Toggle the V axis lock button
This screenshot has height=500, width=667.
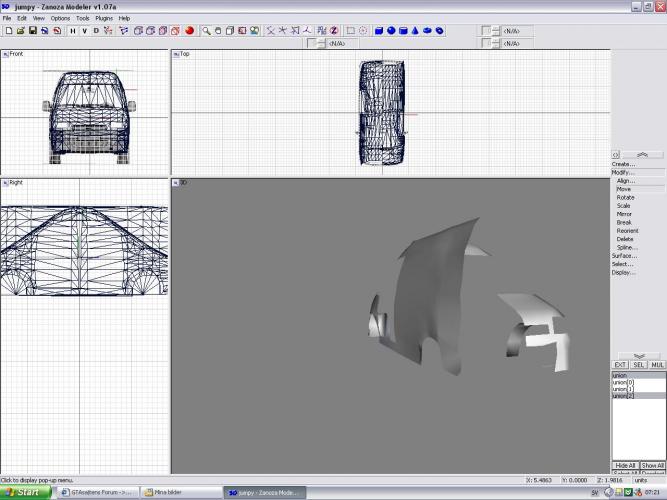pos(84,31)
